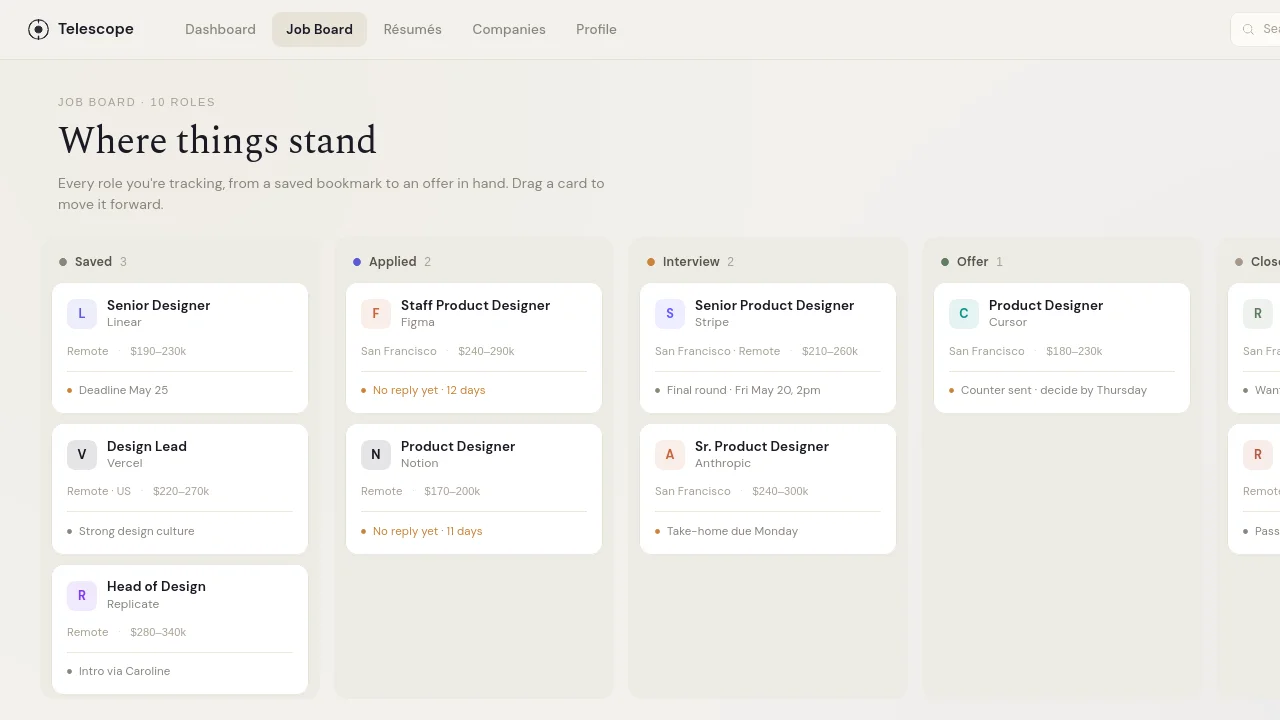
Task: Click the $190–230k salary text
Action: [158, 351]
